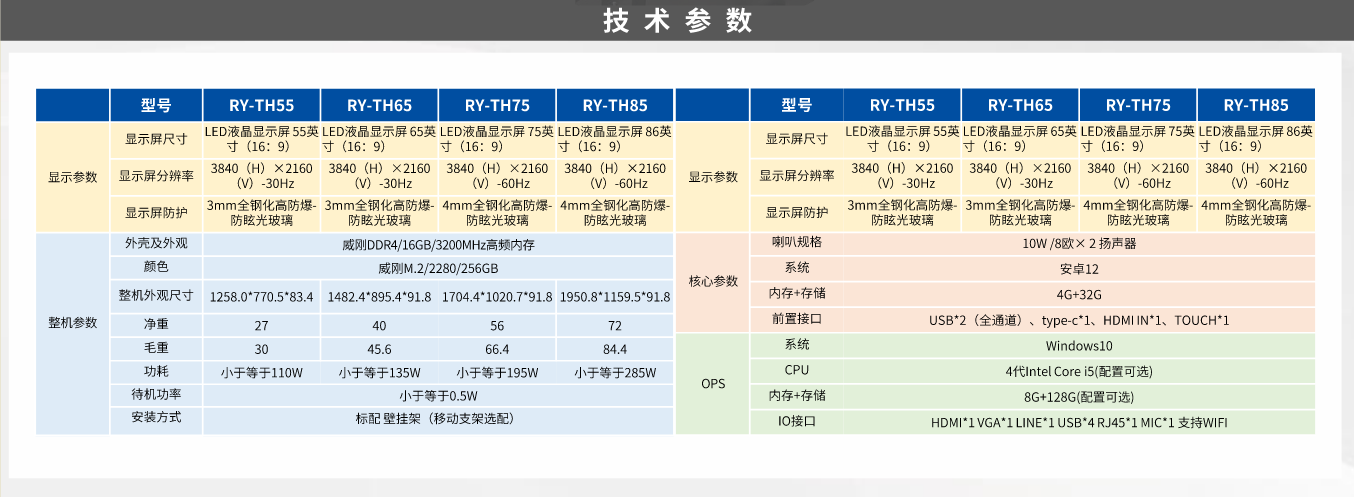Select the 小于等于285W power cell
Viewport: 1354px width, 497px height.
pyautogui.click(x=614, y=373)
